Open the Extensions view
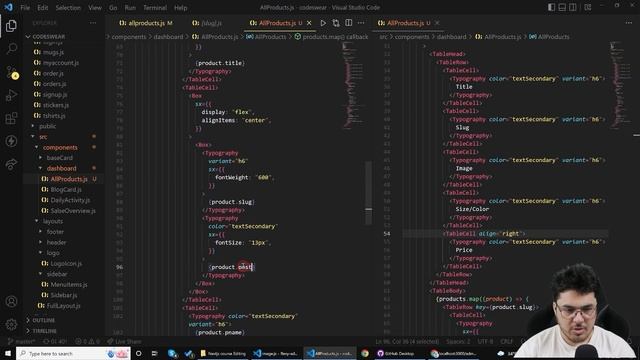Image resolution: width=640 pixels, height=360 pixels. coord(11,118)
